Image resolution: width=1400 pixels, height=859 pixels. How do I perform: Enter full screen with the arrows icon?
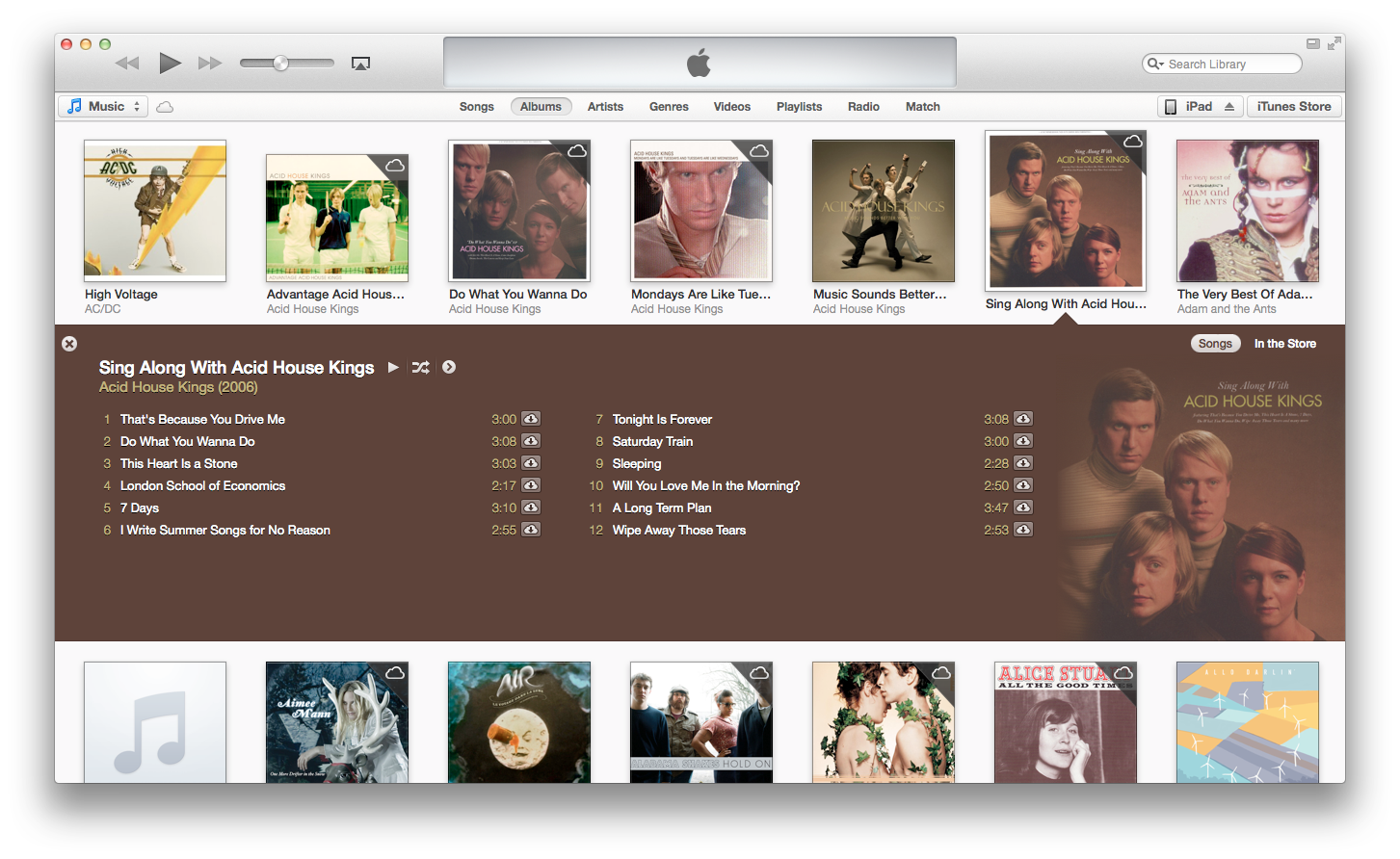pyautogui.click(x=1334, y=43)
